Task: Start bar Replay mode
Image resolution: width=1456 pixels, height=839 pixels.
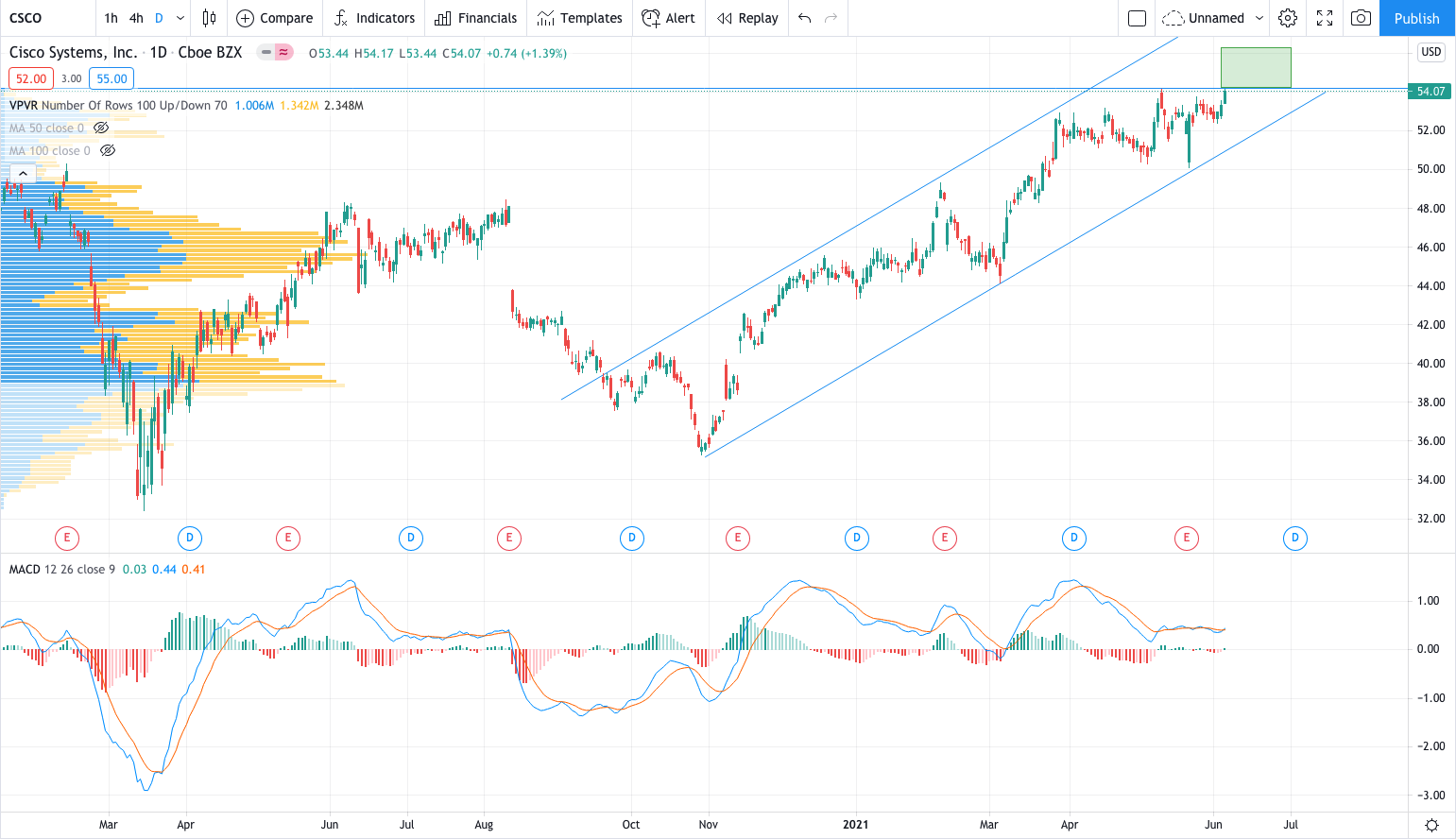Action: pyautogui.click(x=747, y=18)
